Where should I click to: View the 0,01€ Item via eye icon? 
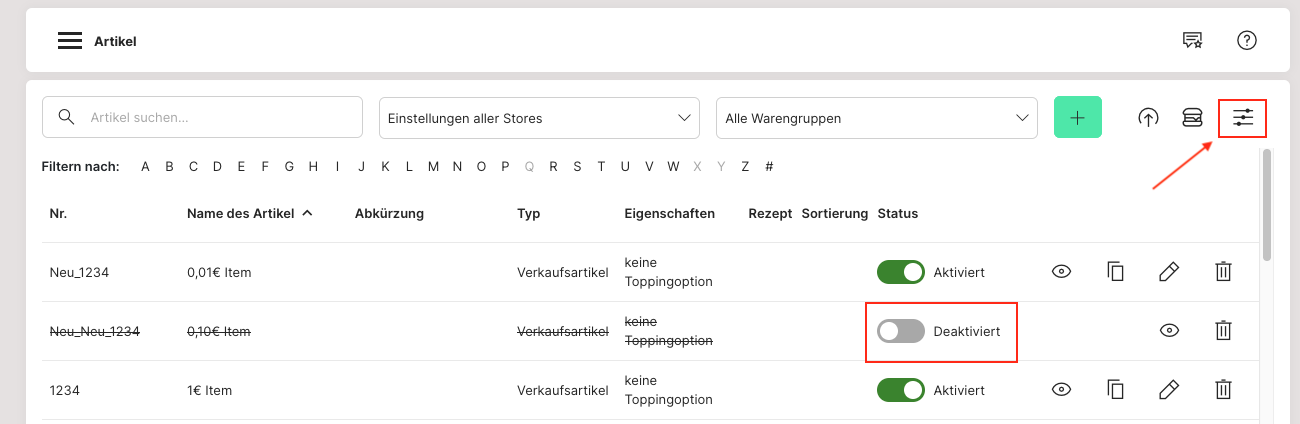[1061, 272]
